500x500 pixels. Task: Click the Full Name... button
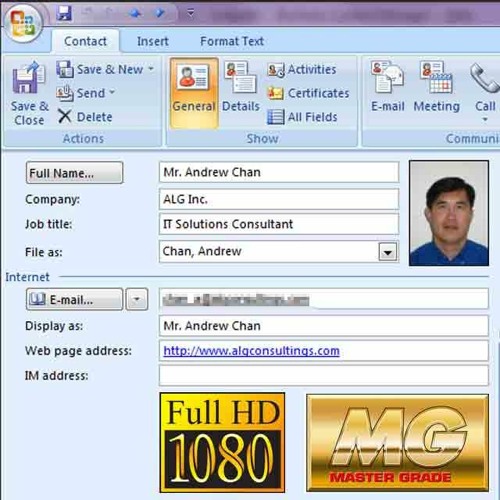pyautogui.click(x=74, y=173)
